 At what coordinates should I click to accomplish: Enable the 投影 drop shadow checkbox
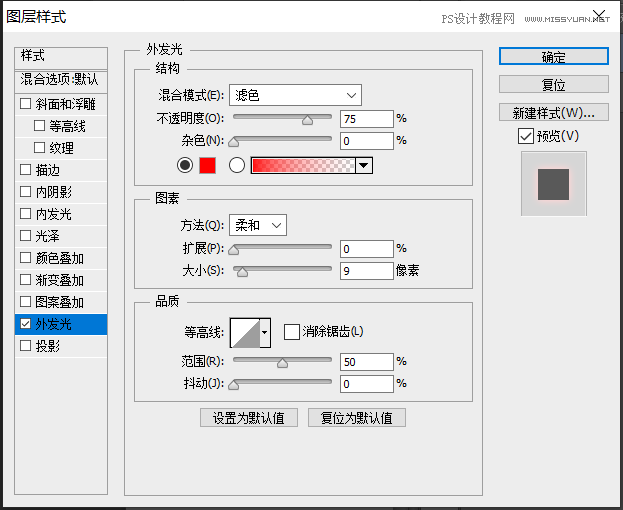coord(25,346)
